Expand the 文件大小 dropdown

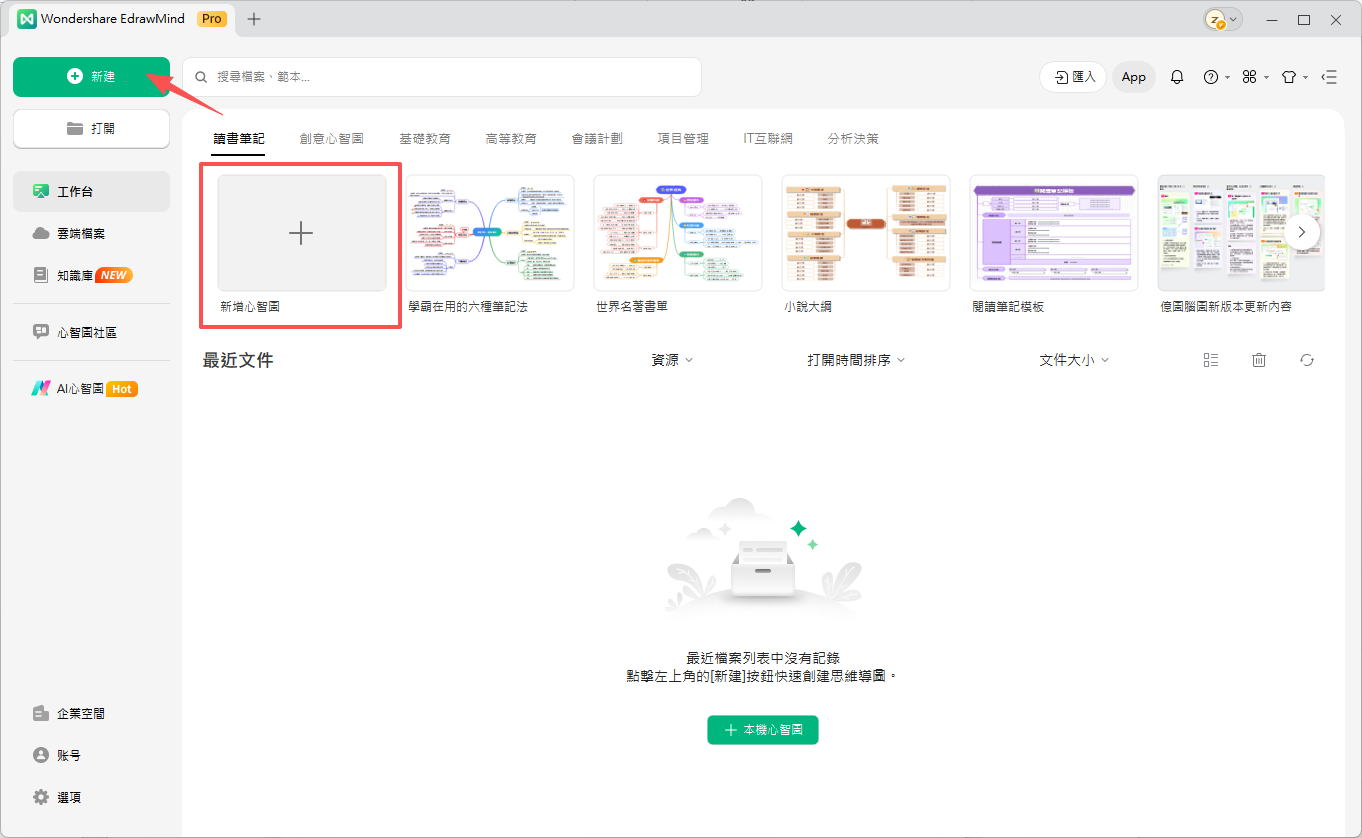coord(1074,360)
